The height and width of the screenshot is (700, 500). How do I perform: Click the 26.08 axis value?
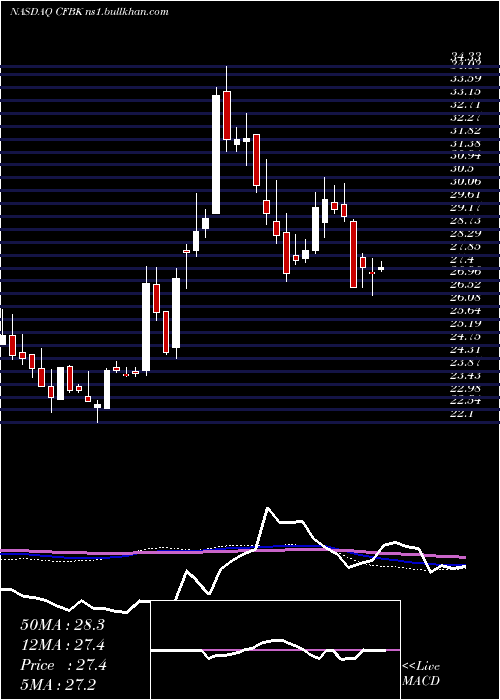pos(466,297)
